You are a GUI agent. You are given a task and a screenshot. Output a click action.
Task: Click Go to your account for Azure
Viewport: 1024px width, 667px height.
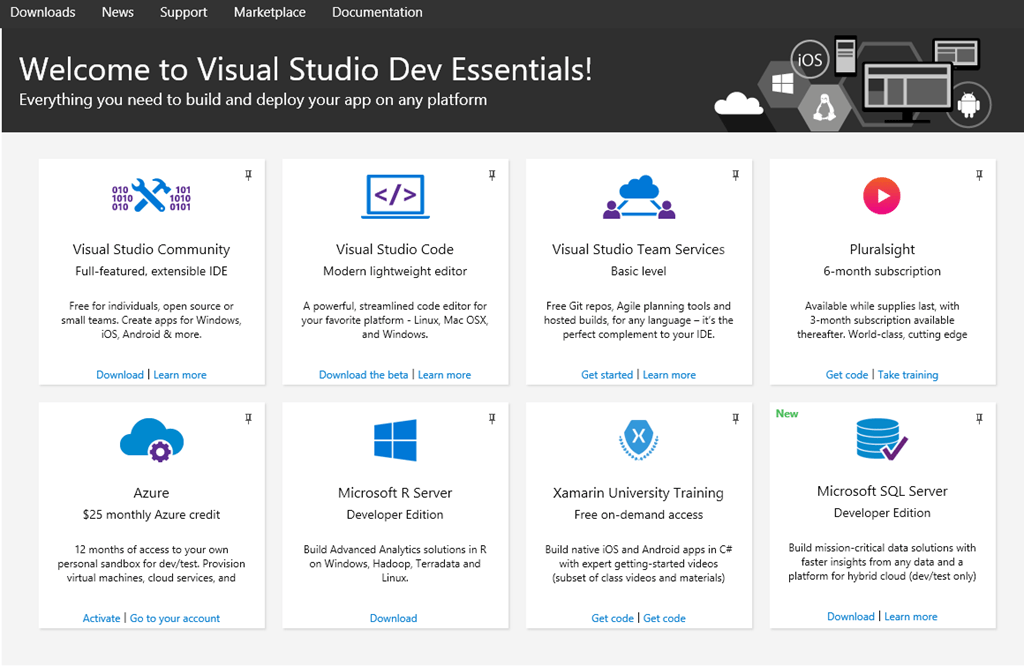coord(174,618)
